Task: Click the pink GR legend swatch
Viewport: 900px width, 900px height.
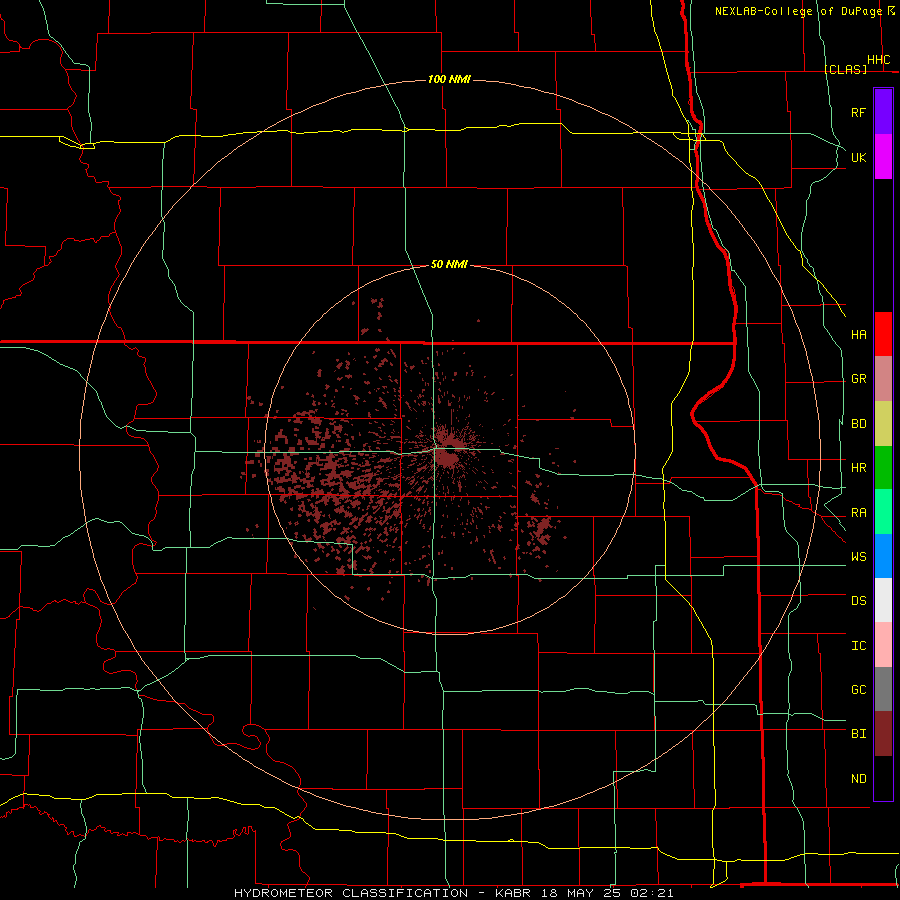Action: coord(883,379)
